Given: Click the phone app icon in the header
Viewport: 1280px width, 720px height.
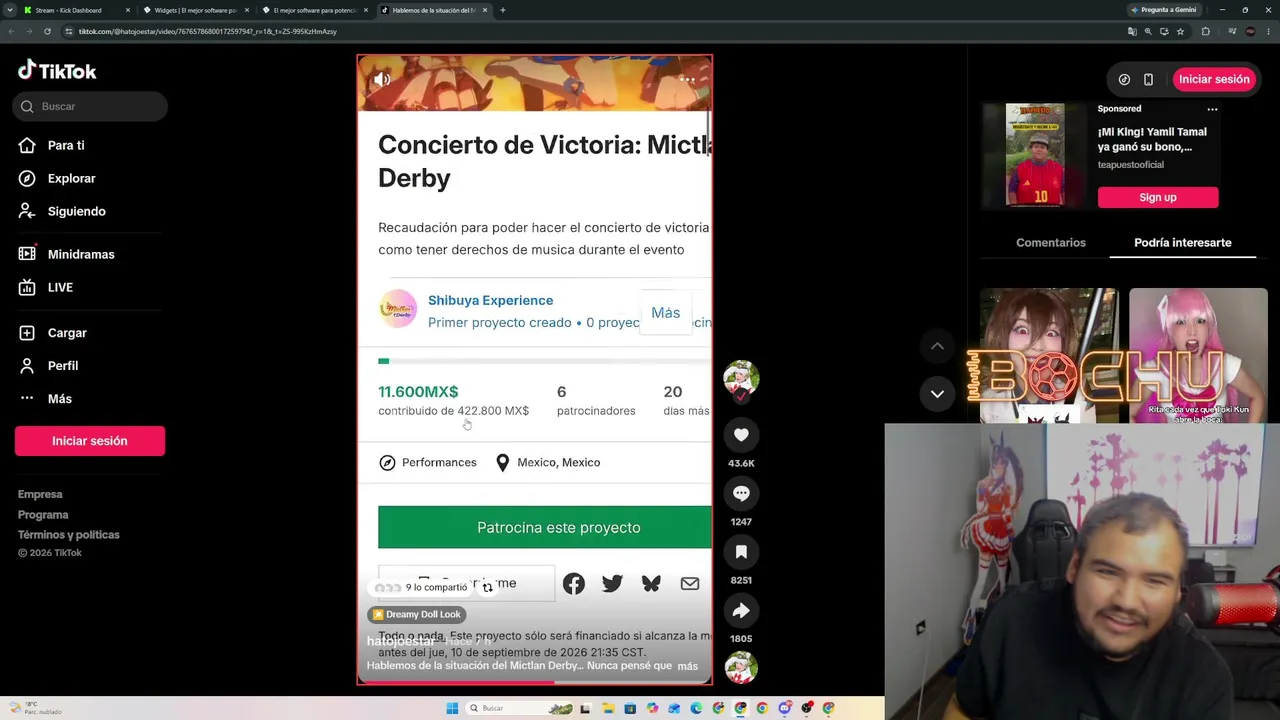Looking at the screenshot, I should 1148,79.
